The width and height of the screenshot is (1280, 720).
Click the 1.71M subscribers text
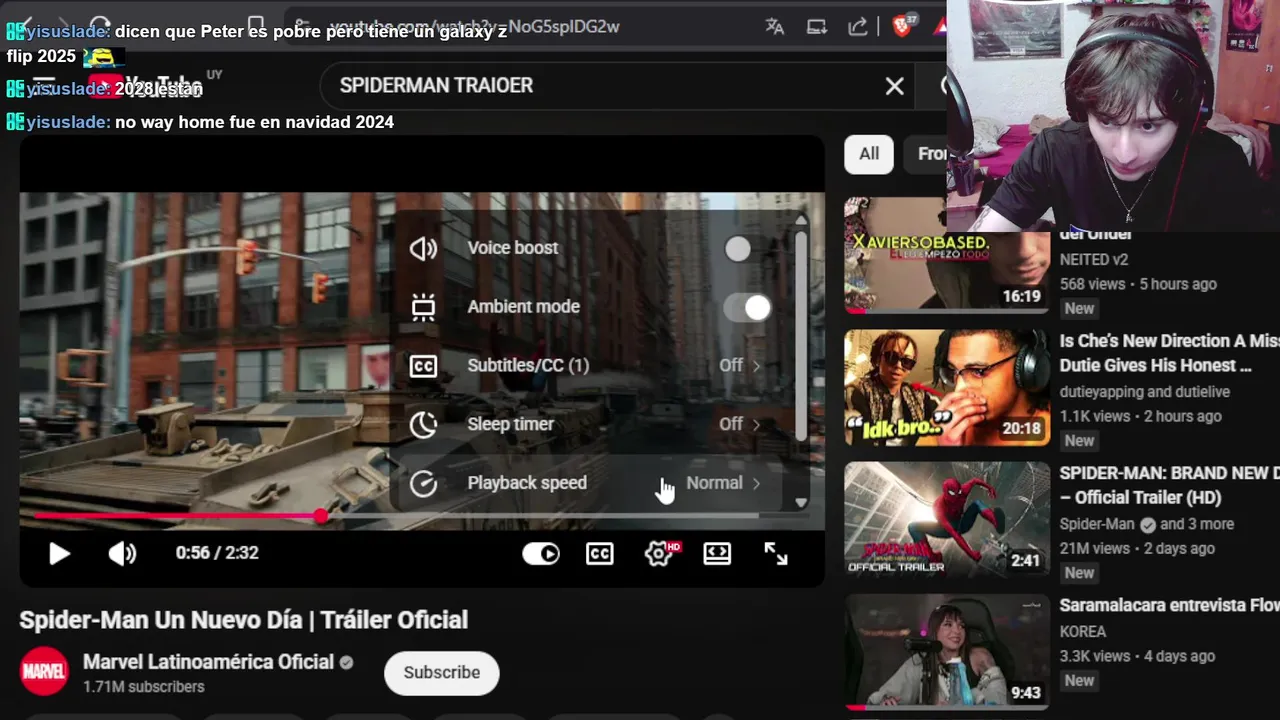144,687
